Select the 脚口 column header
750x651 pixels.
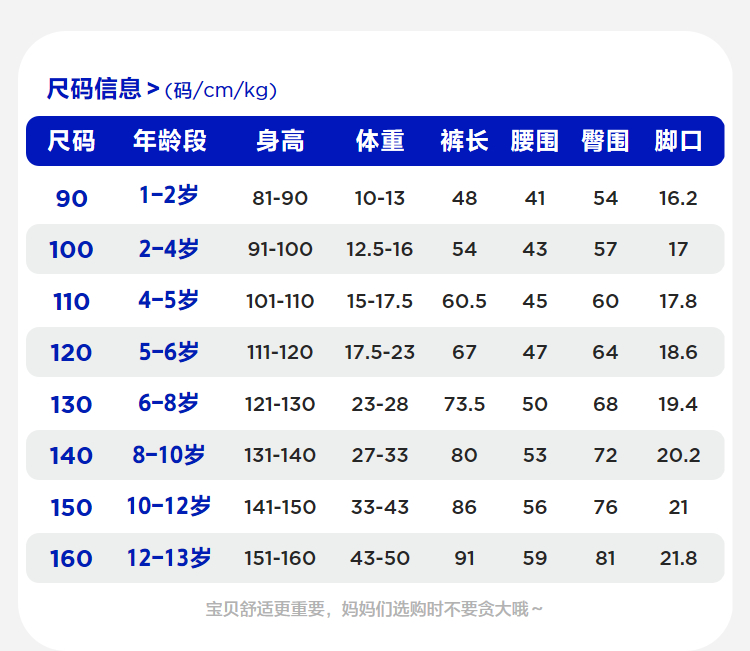678,141
